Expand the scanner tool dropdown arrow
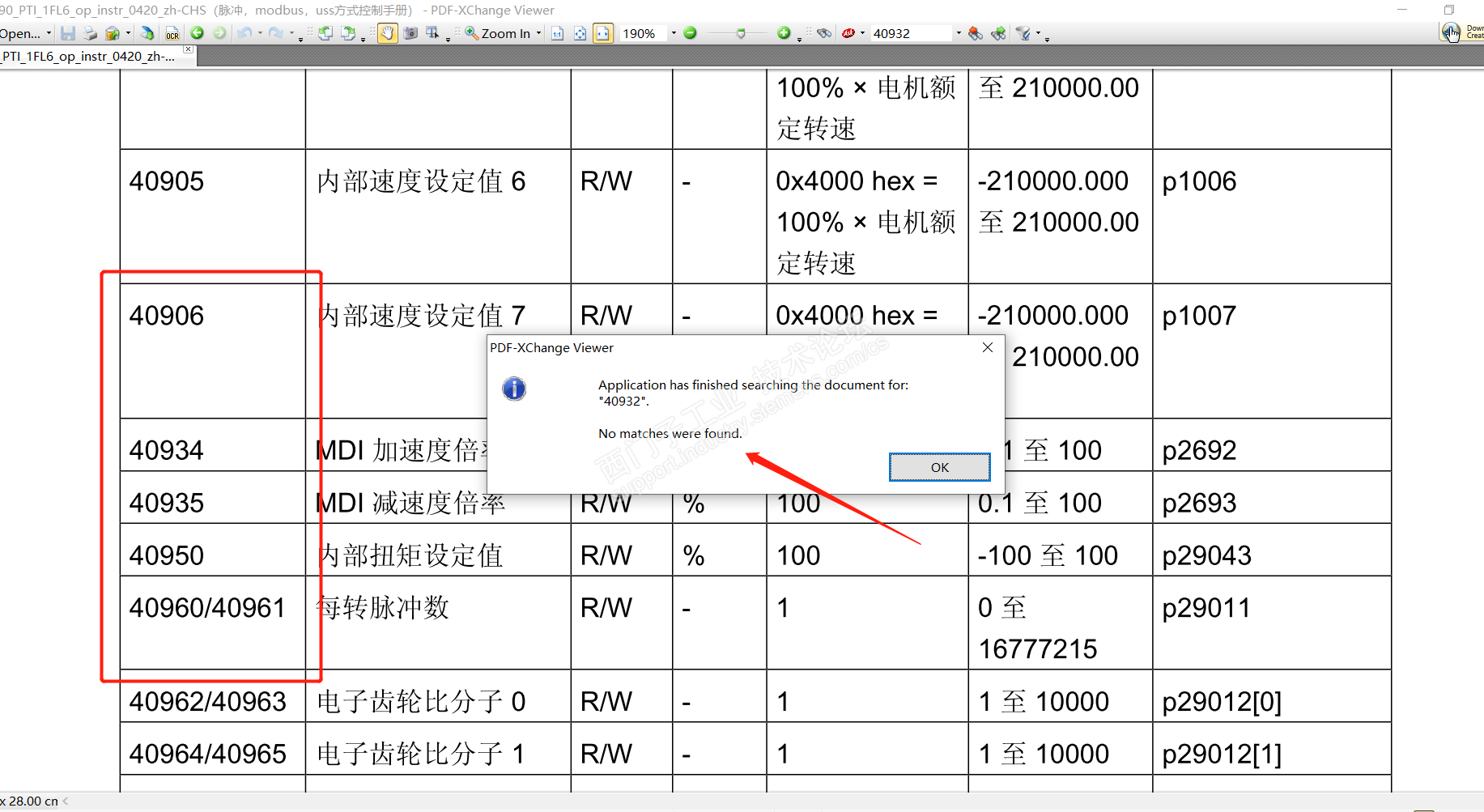This screenshot has height=812, width=1484. coord(128,33)
